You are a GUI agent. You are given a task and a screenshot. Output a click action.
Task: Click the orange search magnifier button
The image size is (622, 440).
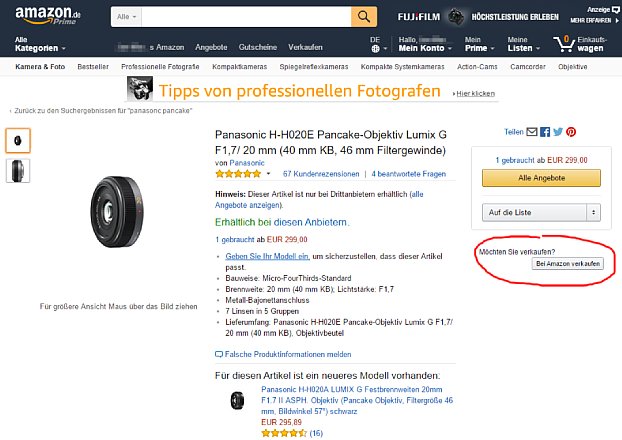click(x=364, y=17)
